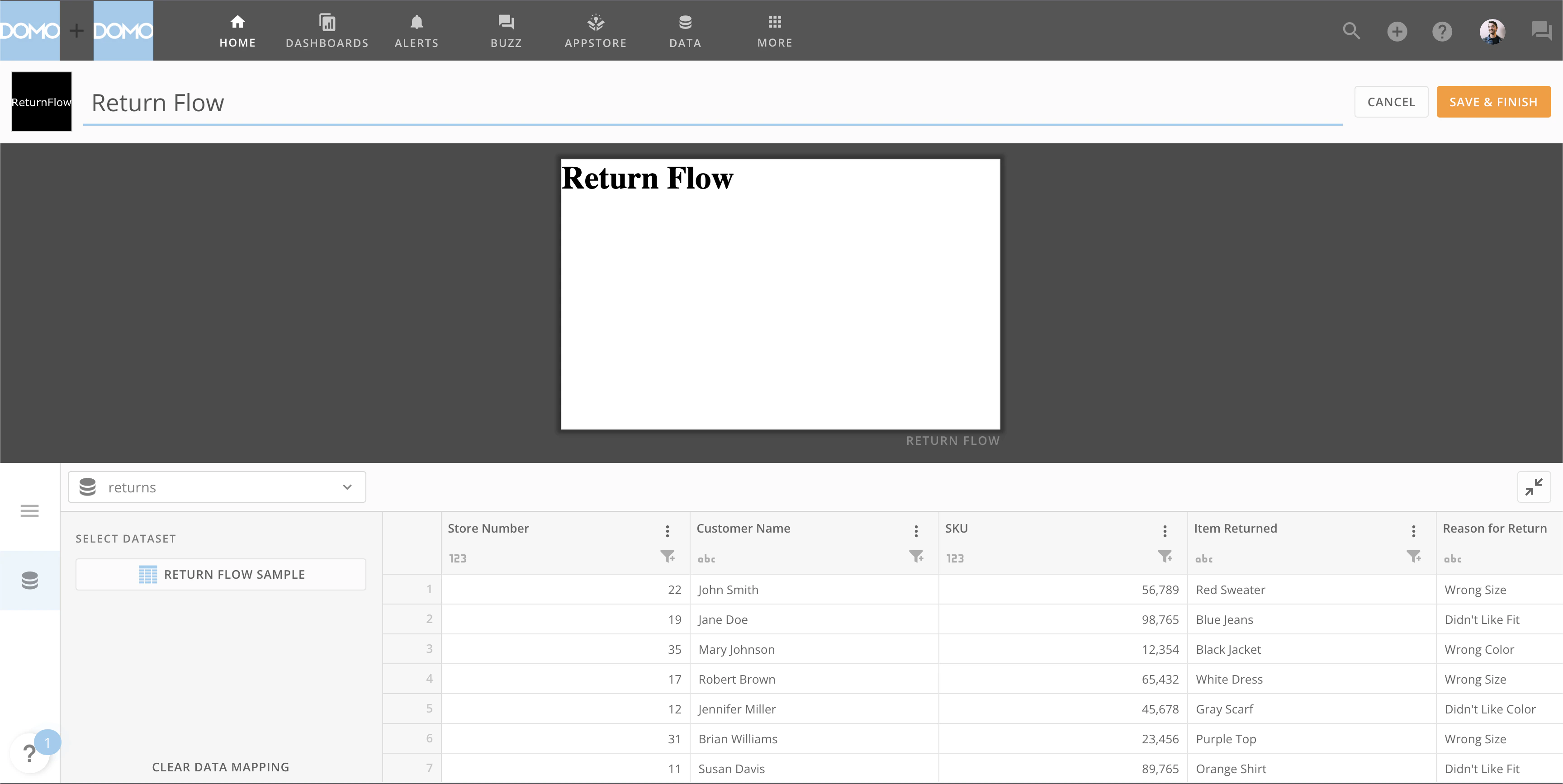Select the dataset database sidebar icon
Screen dimensions: 1563x784
(x=29, y=580)
